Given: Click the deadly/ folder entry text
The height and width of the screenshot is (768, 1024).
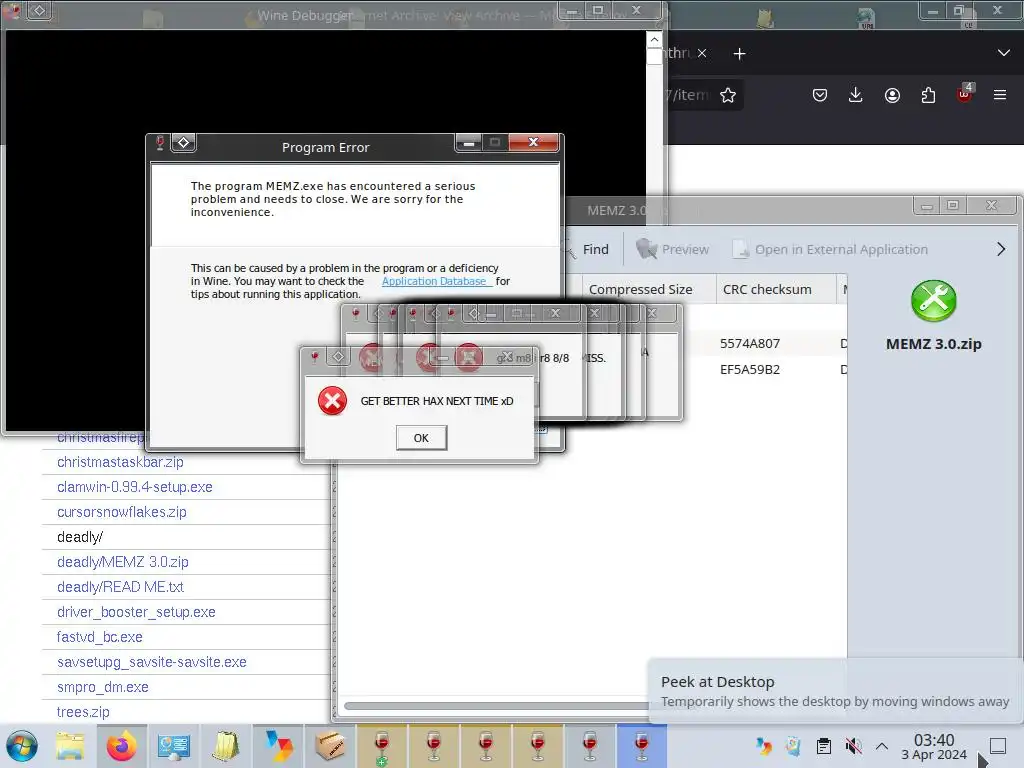Looking at the screenshot, I should point(80,537).
